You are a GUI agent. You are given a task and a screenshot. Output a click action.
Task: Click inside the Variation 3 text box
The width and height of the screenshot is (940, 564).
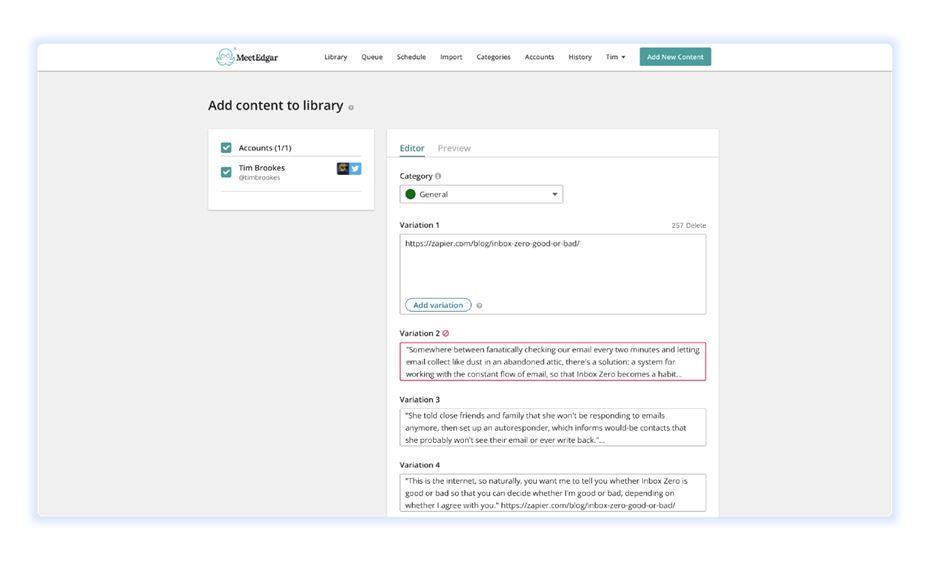point(552,427)
